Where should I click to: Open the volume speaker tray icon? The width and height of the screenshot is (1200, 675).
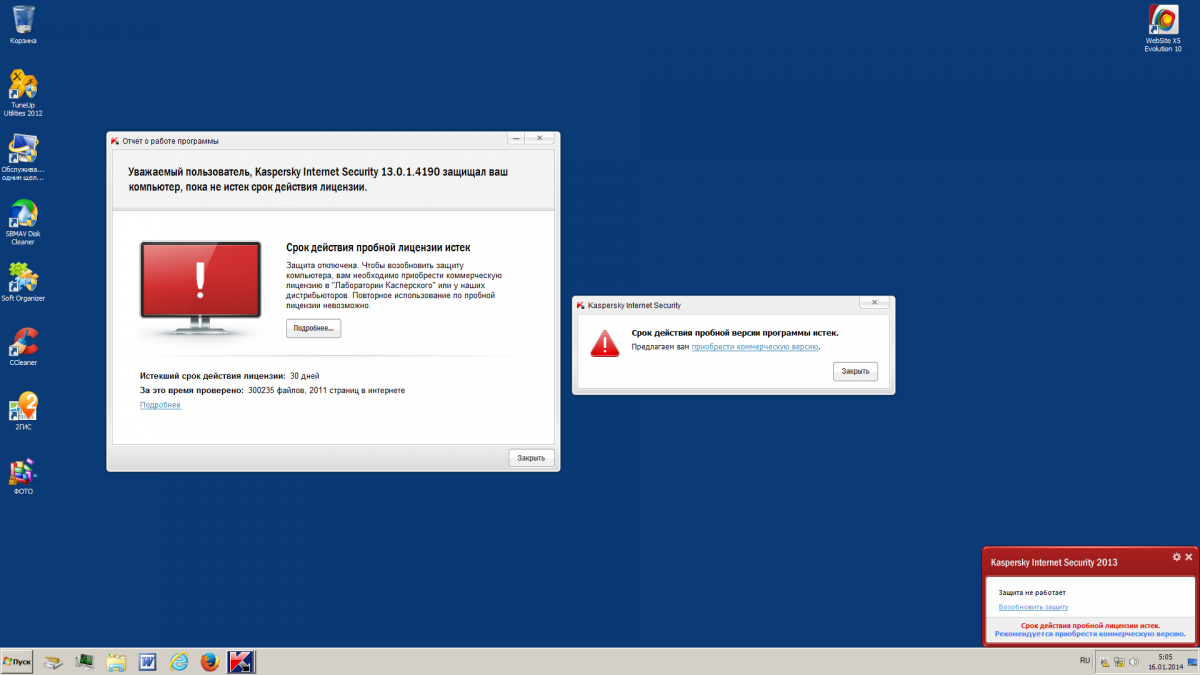click(1135, 662)
